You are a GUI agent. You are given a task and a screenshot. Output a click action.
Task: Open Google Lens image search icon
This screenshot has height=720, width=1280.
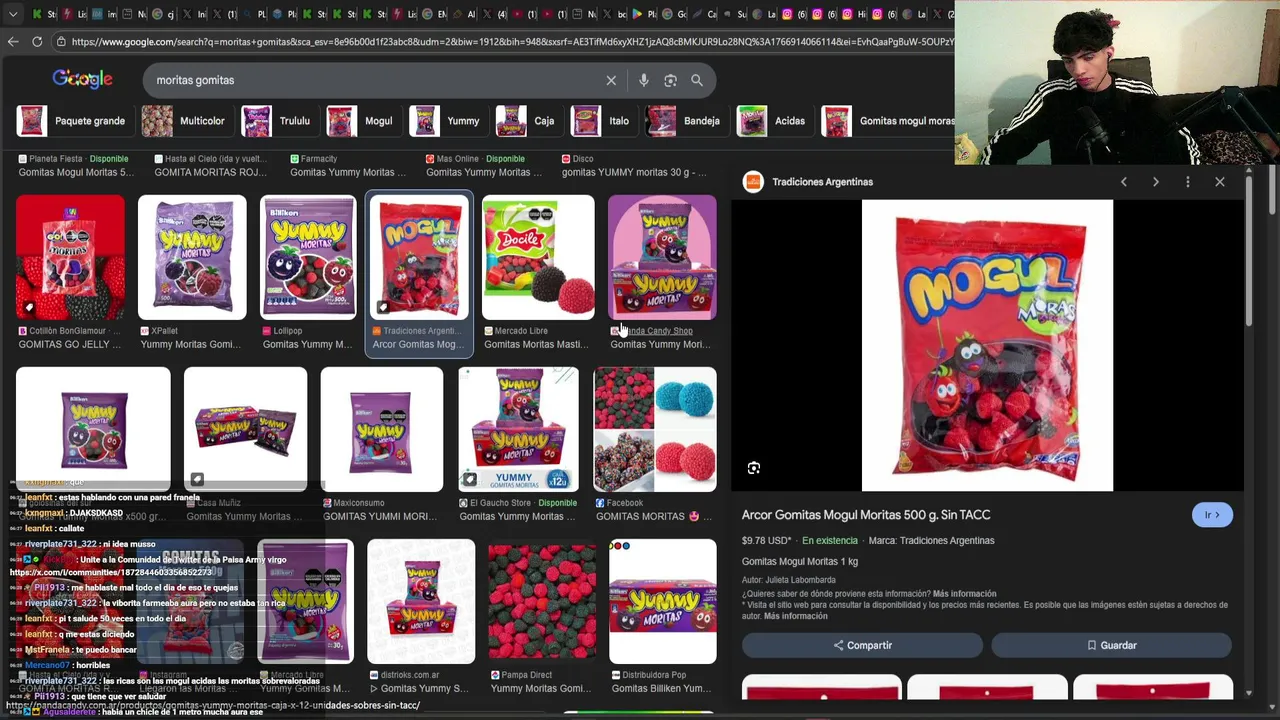pyautogui.click(x=670, y=80)
